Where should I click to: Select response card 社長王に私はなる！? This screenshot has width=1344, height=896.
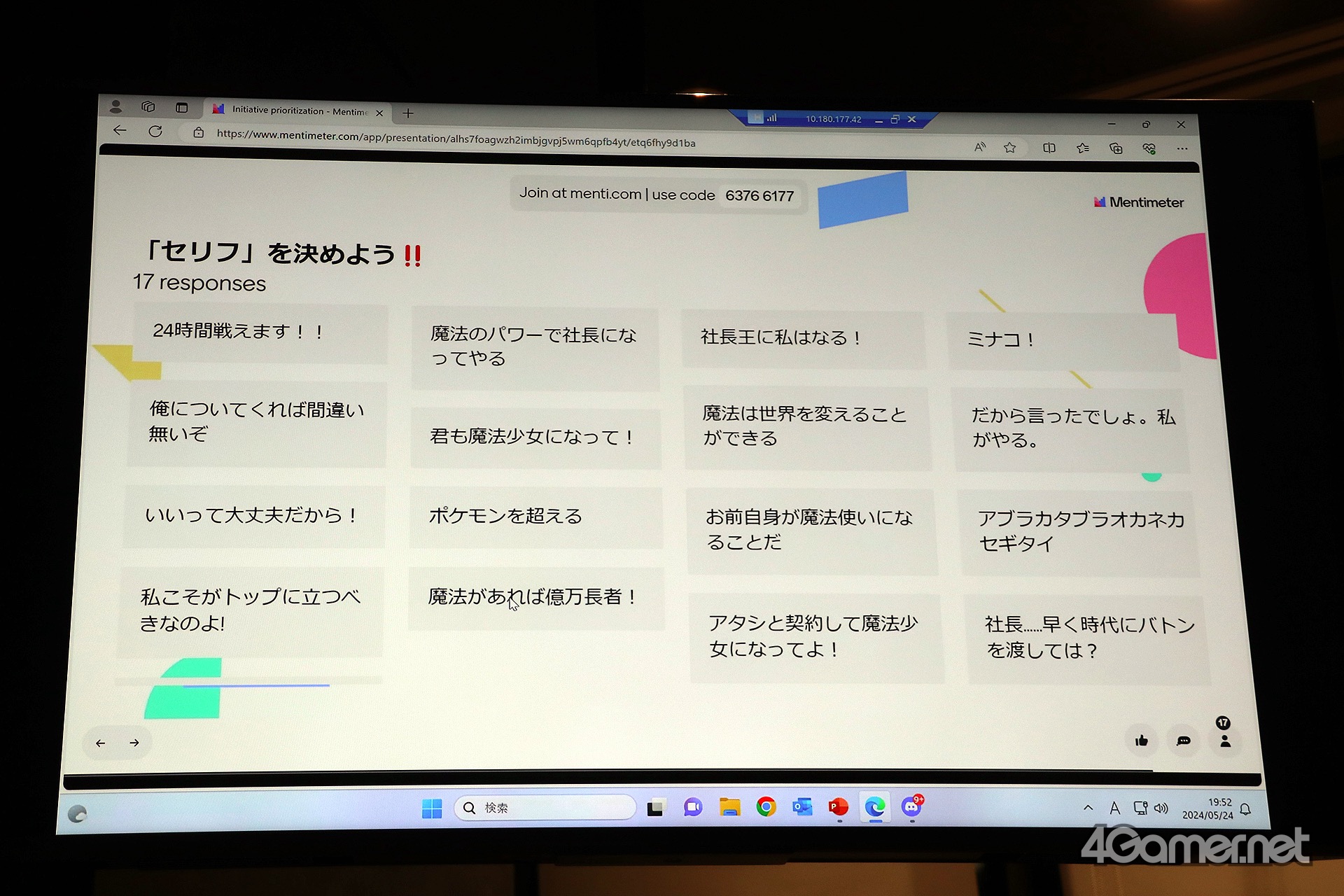[x=804, y=339]
